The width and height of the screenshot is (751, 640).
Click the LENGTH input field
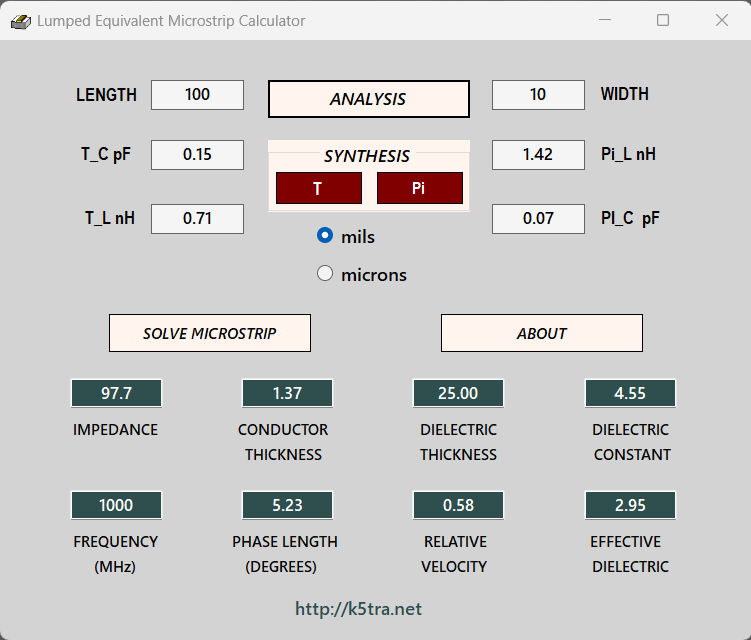pyautogui.click(x=197, y=95)
